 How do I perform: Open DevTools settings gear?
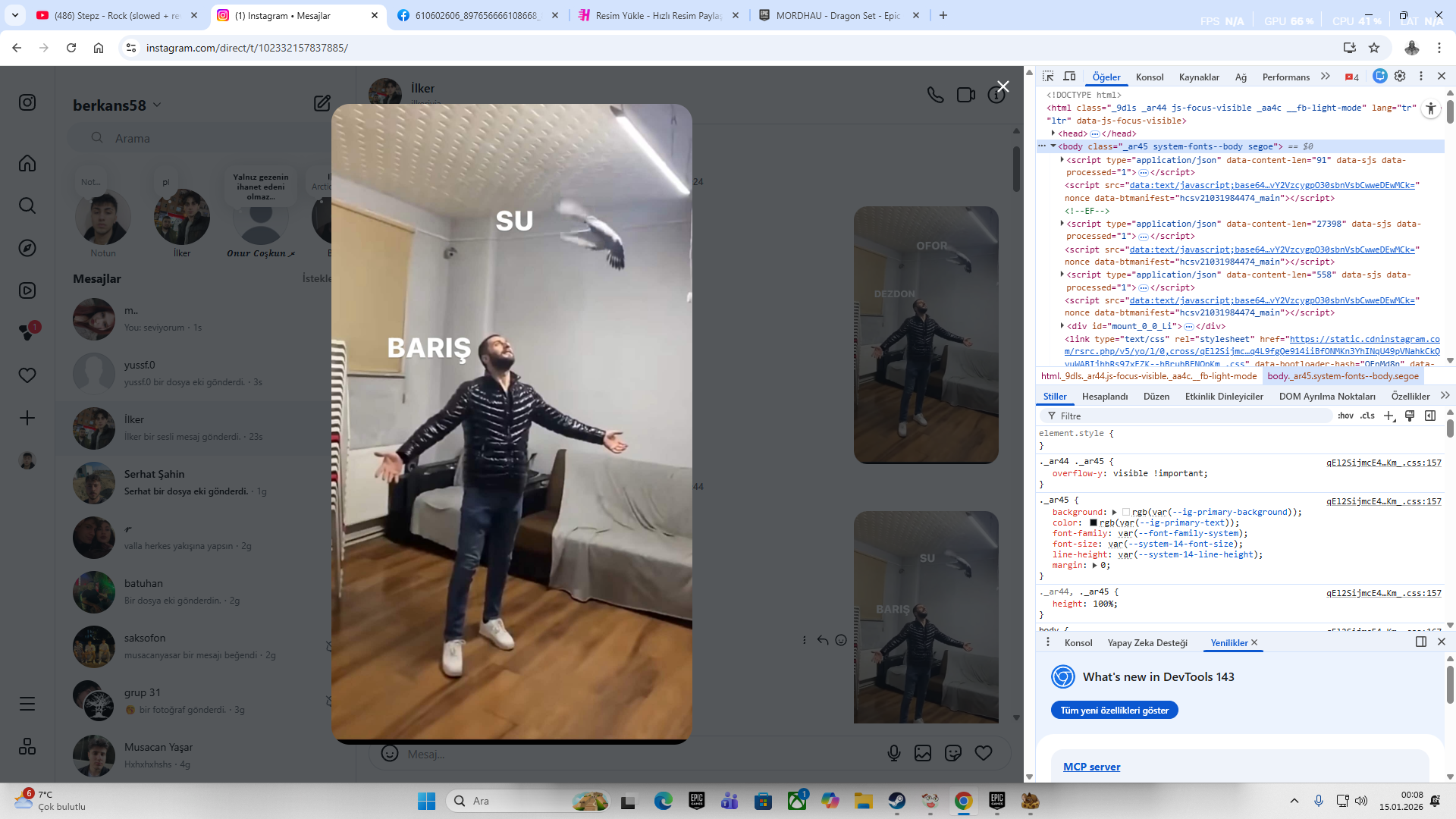tap(1400, 76)
